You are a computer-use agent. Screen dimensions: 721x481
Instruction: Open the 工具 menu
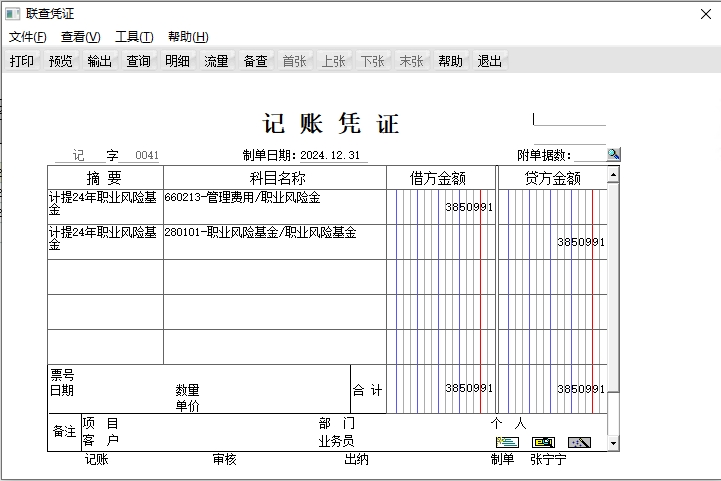(134, 37)
